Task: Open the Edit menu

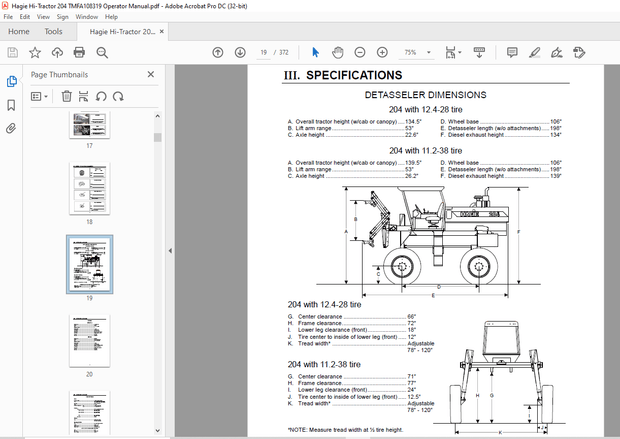Action: coord(25,17)
